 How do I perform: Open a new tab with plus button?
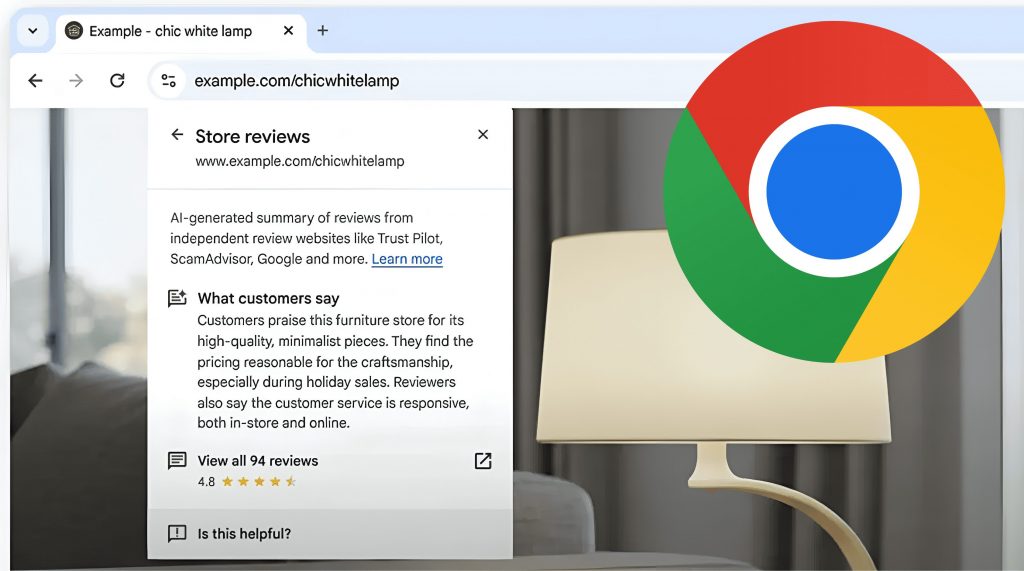[323, 31]
